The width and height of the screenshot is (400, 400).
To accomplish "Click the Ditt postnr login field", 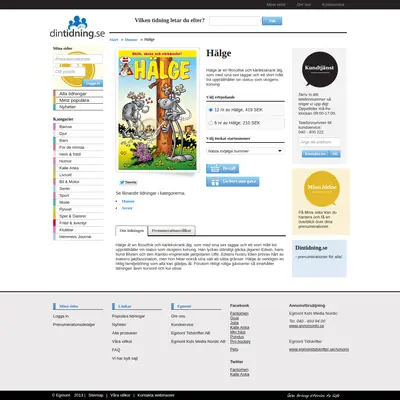I will point(69,72).
